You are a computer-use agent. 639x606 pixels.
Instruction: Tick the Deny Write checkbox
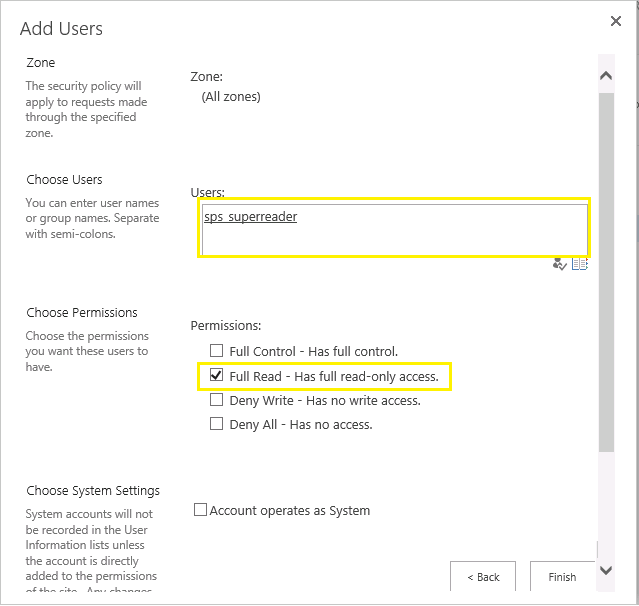(217, 400)
